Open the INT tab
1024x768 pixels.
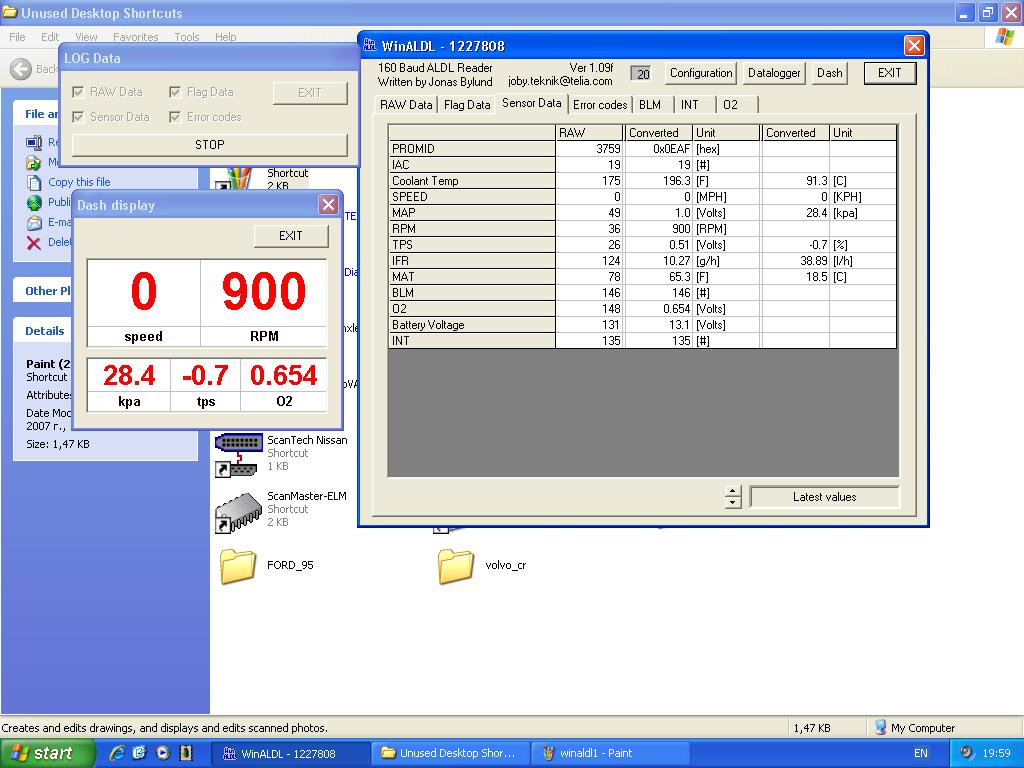(690, 104)
